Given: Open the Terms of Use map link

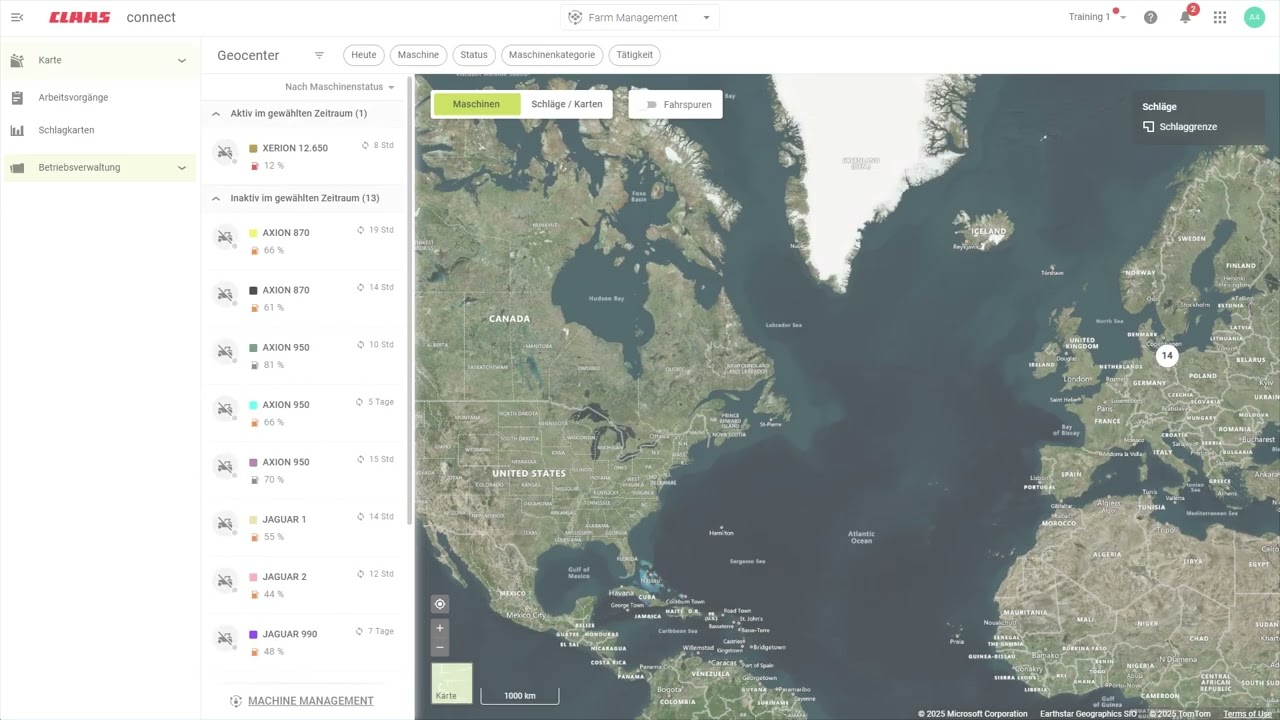Looking at the screenshot, I should (1247, 714).
